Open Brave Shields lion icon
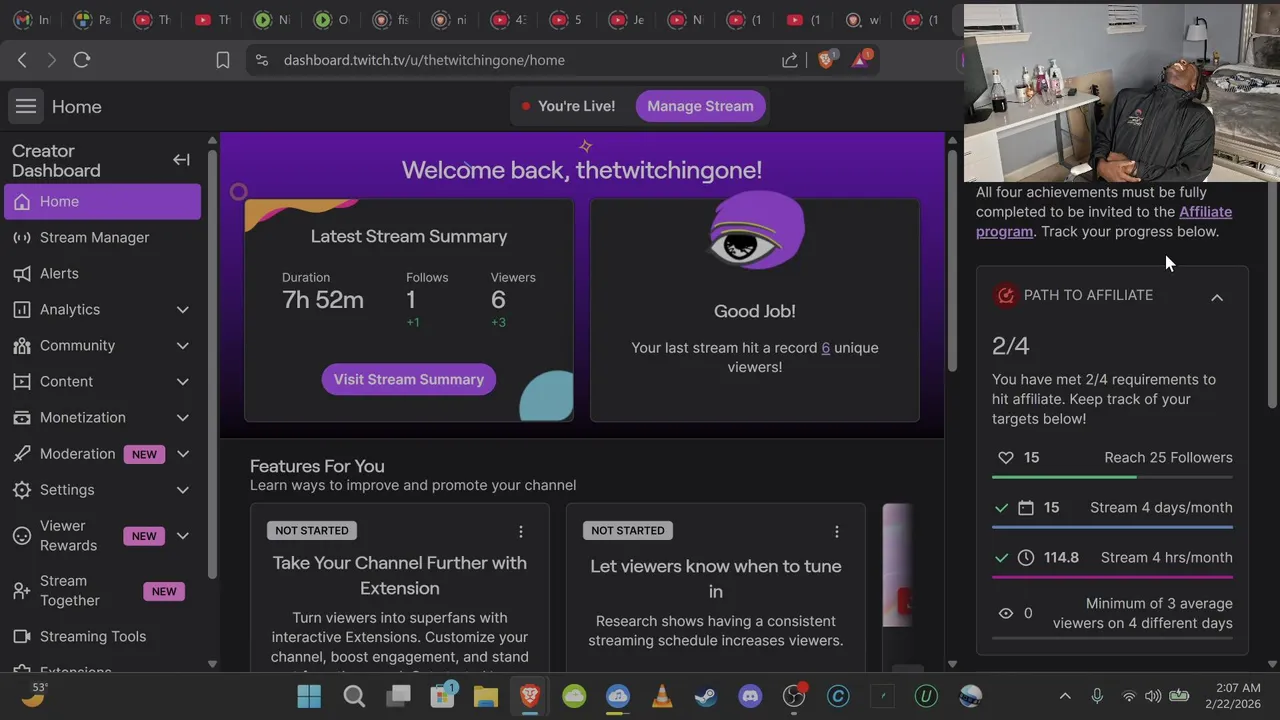1280x720 pixels. 826,60
